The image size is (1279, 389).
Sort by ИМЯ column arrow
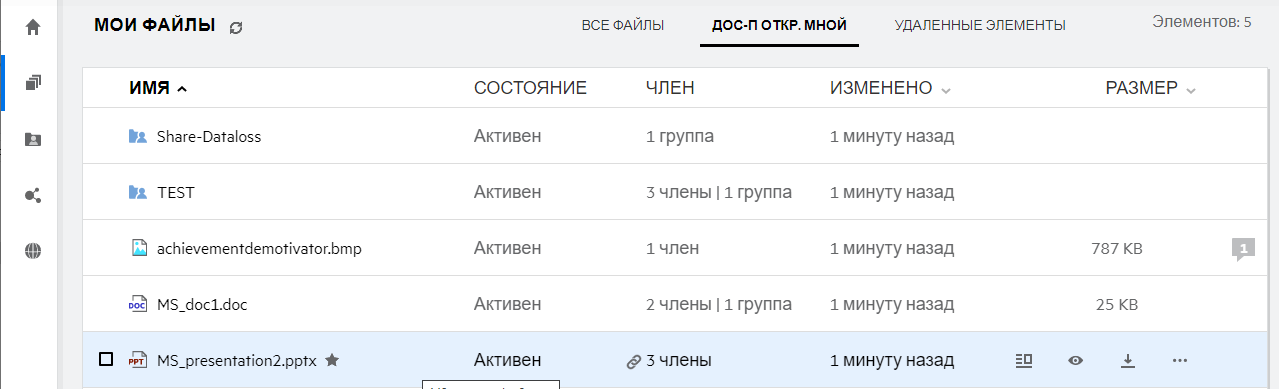pos(181,89)
